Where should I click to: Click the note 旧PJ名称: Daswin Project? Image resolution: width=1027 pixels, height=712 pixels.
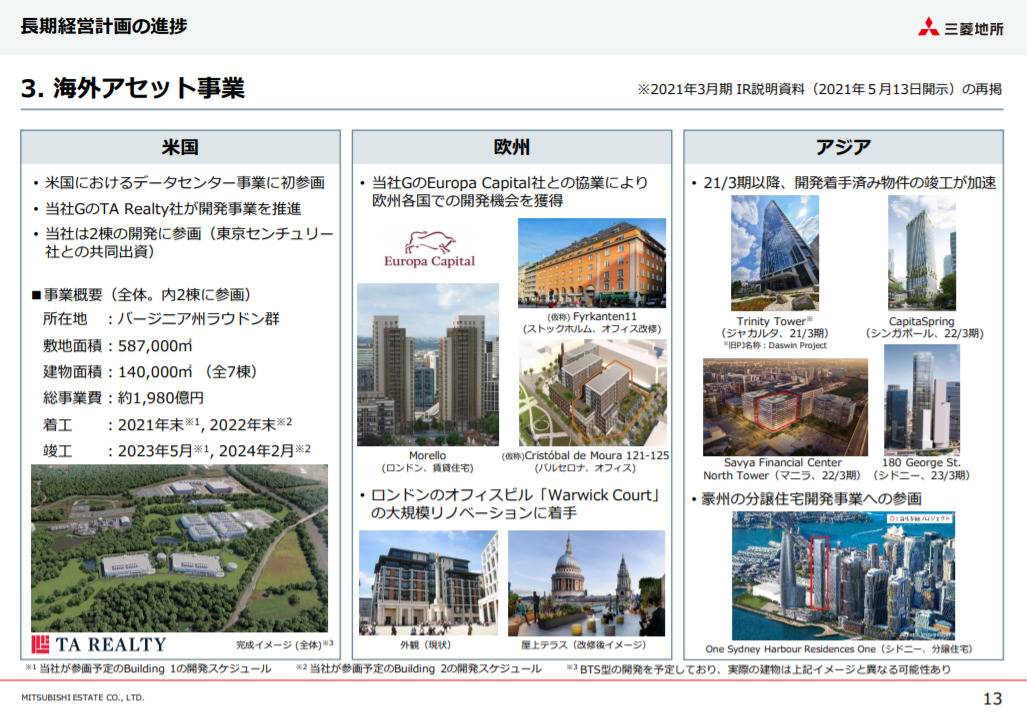tap(775, 345)
